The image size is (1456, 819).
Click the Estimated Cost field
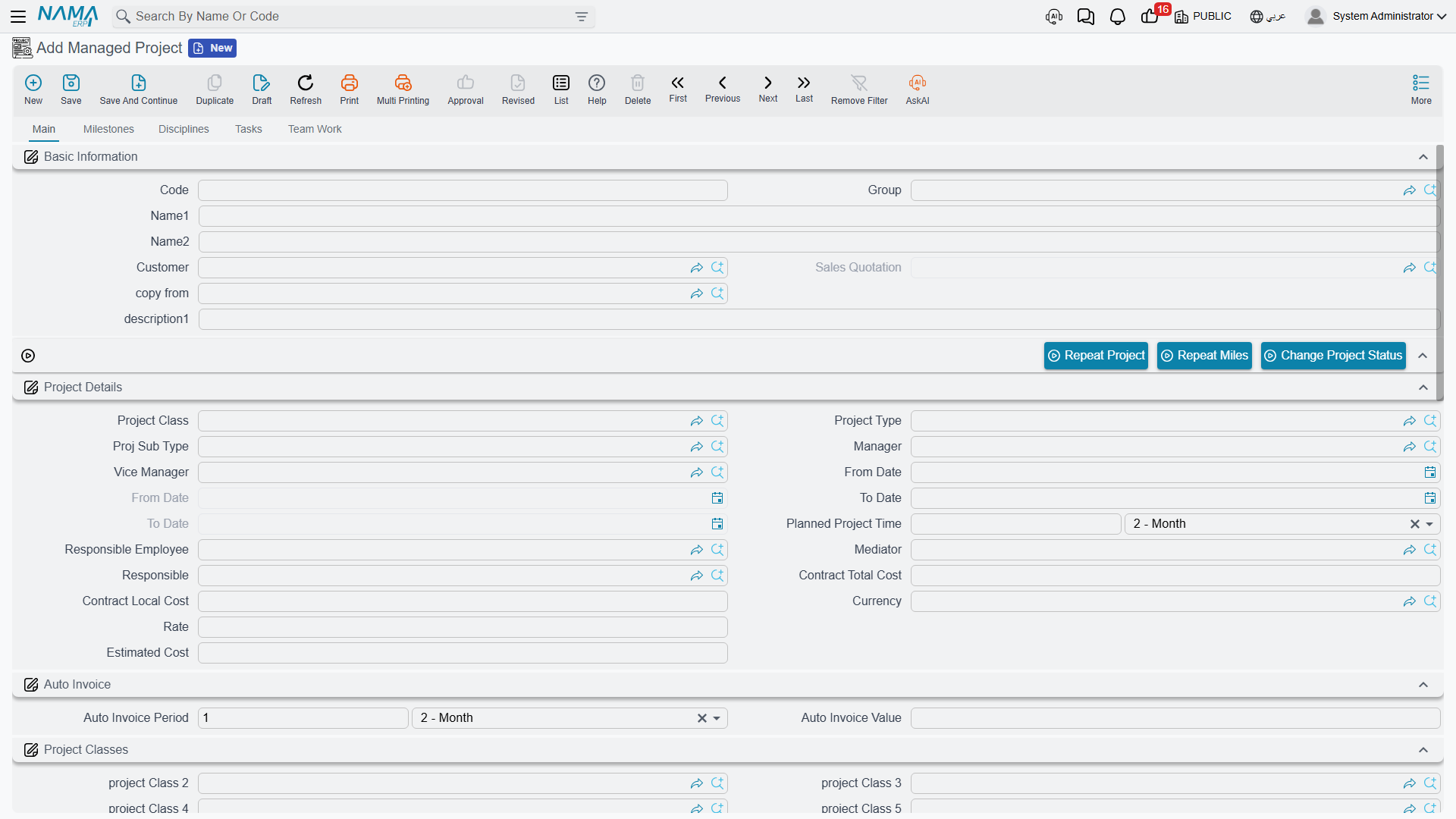463,653
